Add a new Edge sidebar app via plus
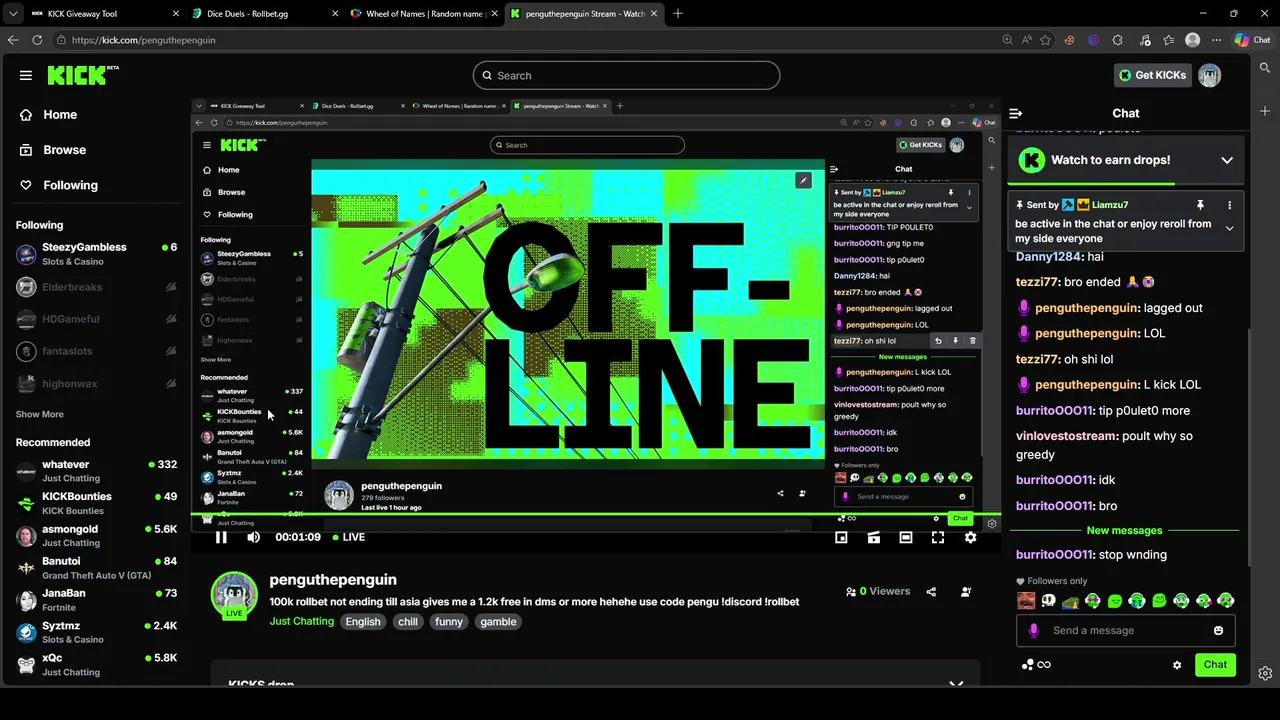Viewport: 1280px width, 720px height. click(x=1265, y=111)
